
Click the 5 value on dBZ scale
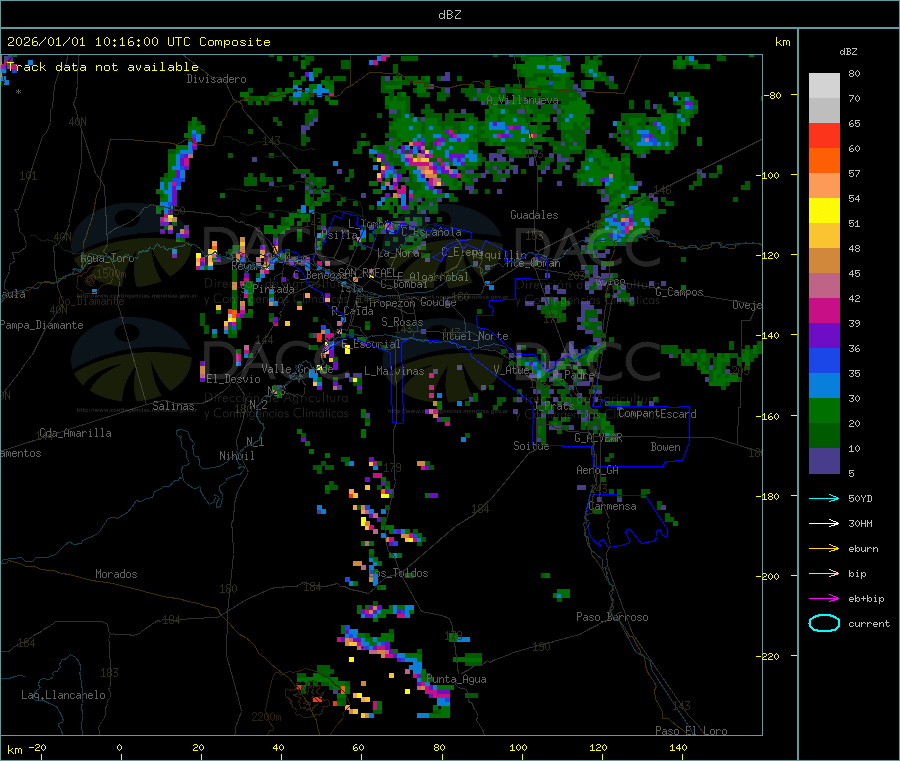coord(851,473)
